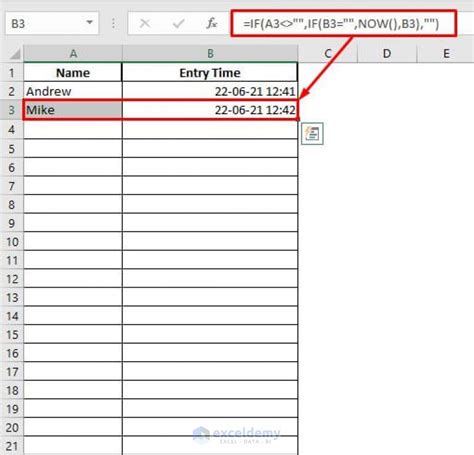
Task: Select row 6 header
Action: pyautogui.click(x=12, y=167)
